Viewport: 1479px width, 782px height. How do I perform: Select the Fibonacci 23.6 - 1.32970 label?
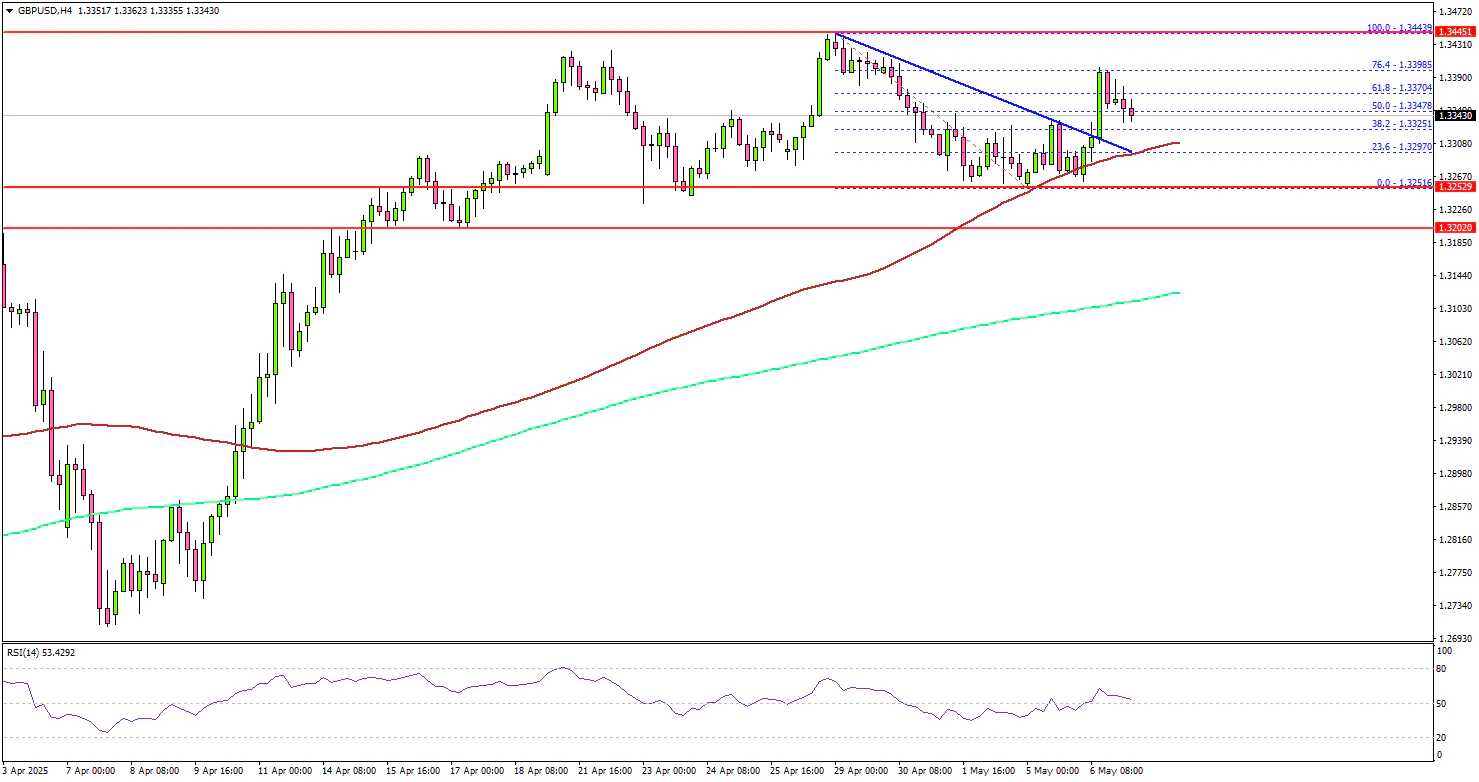[1403, 146]
